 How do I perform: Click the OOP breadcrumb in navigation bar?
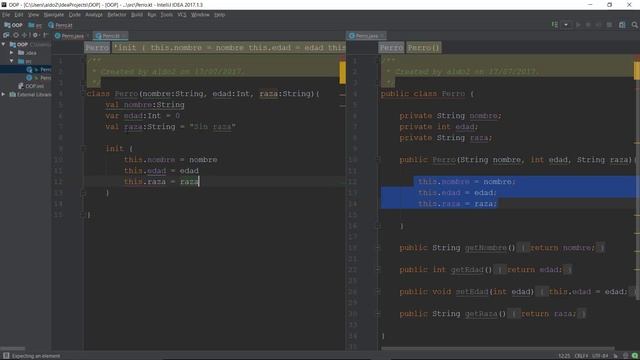click(13, 25)
